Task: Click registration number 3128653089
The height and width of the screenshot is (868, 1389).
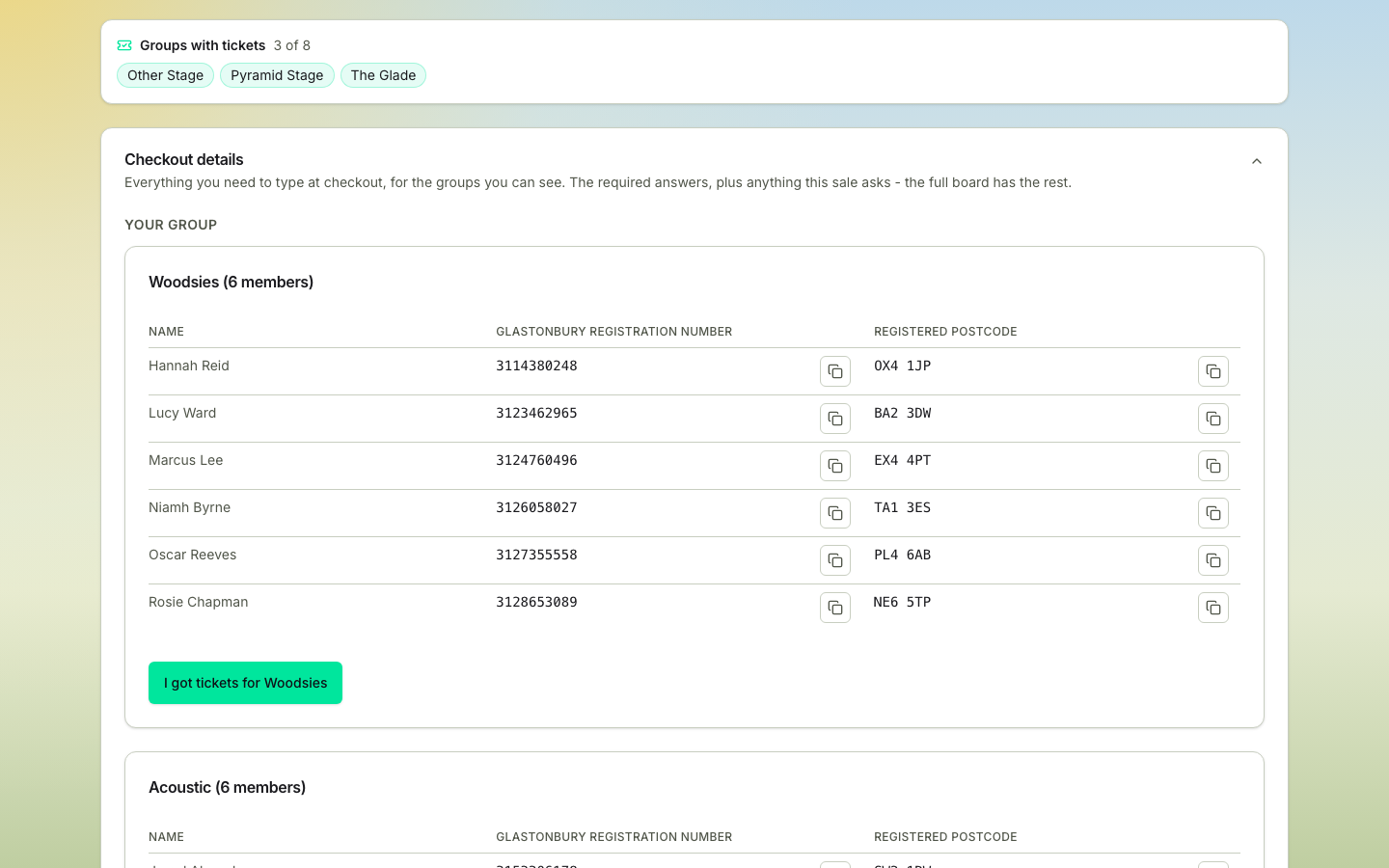Action: (x=536, y=602)
